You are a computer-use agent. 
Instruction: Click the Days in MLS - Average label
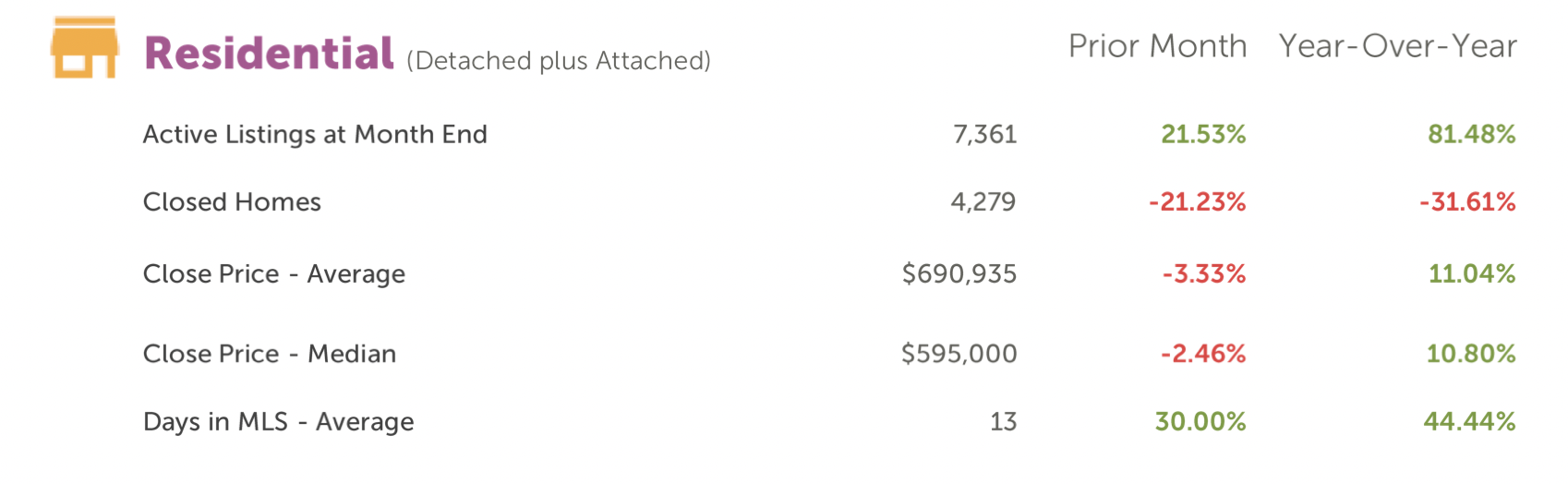click(279, 422)
